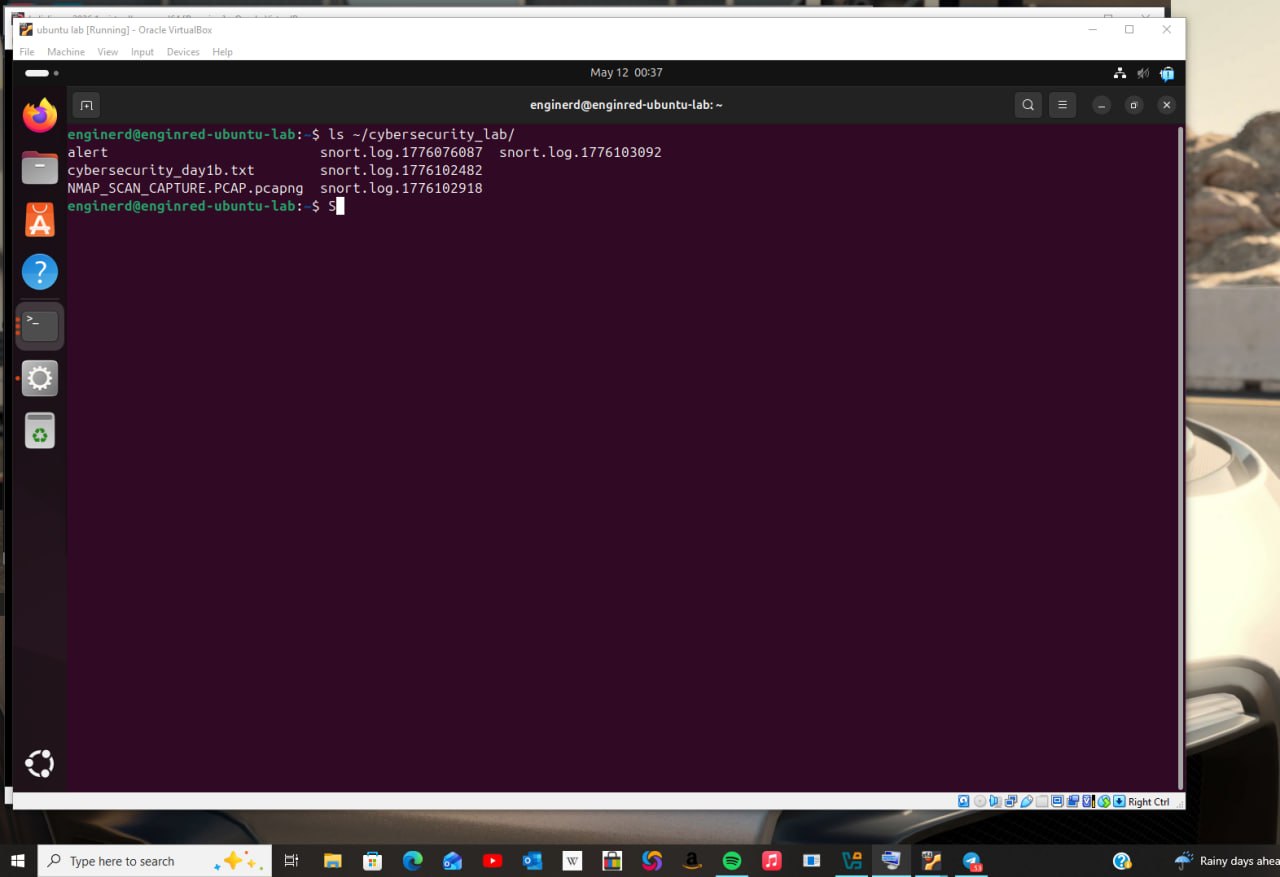Open File Explorer from the Windows taskbar
Screen dimensions: 1280x877
(x=332, y=860)
